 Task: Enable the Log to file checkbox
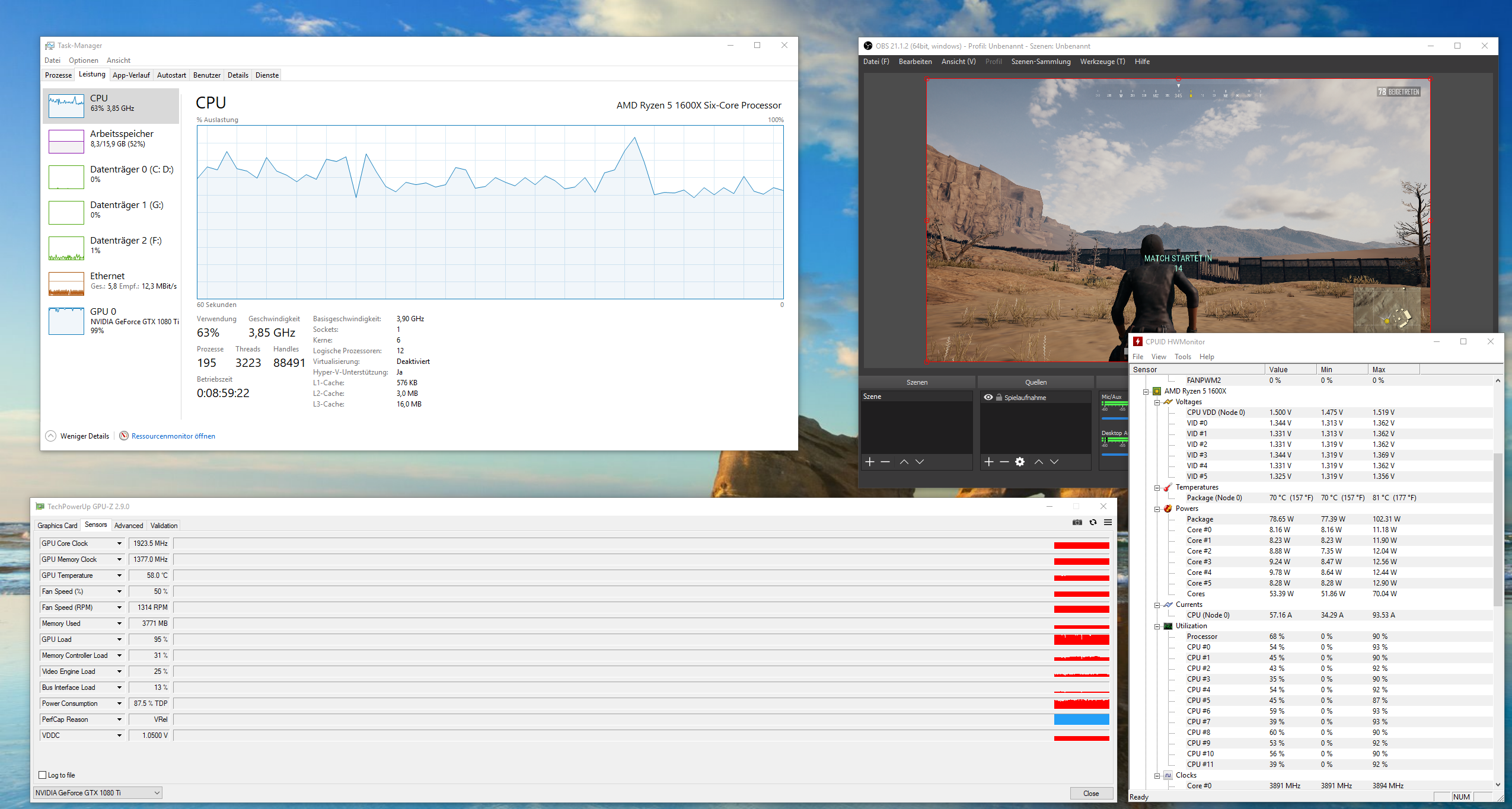click(x=43, y=775)
